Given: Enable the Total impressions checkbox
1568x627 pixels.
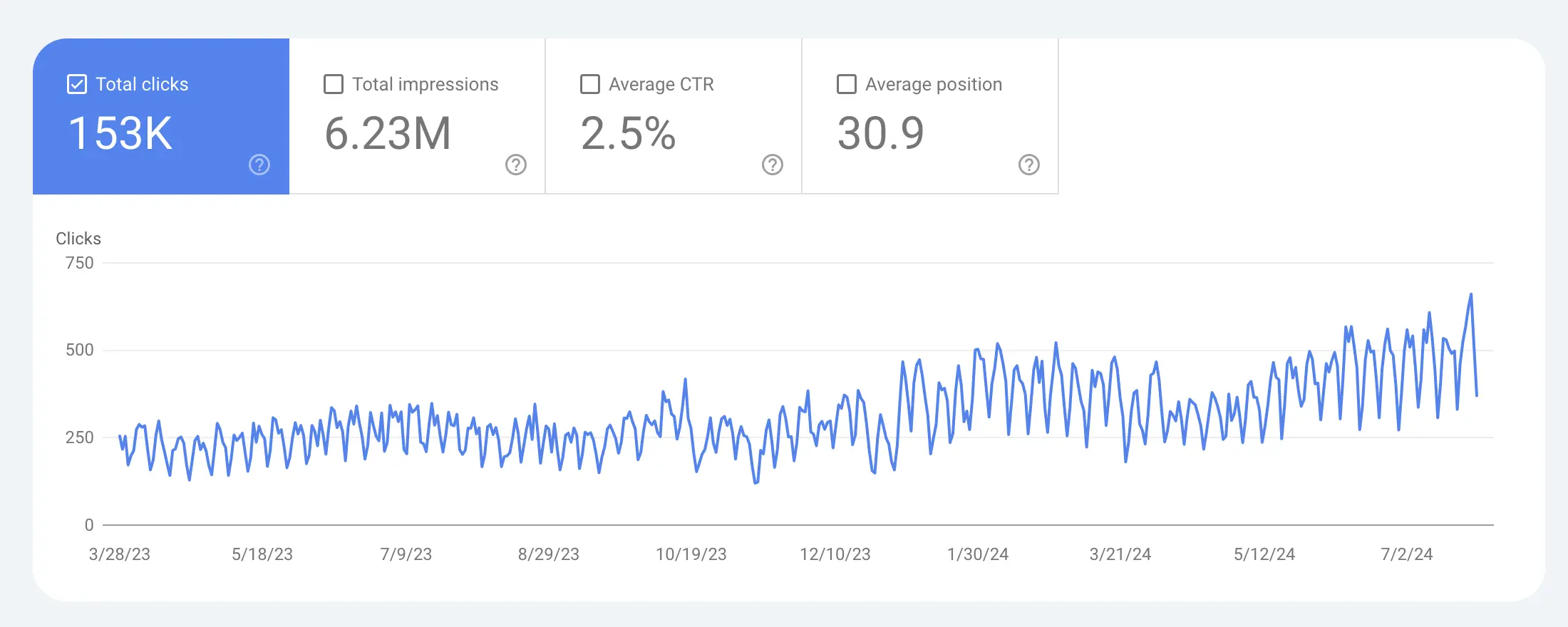Looking at the screenshot, I should (334, 84).
